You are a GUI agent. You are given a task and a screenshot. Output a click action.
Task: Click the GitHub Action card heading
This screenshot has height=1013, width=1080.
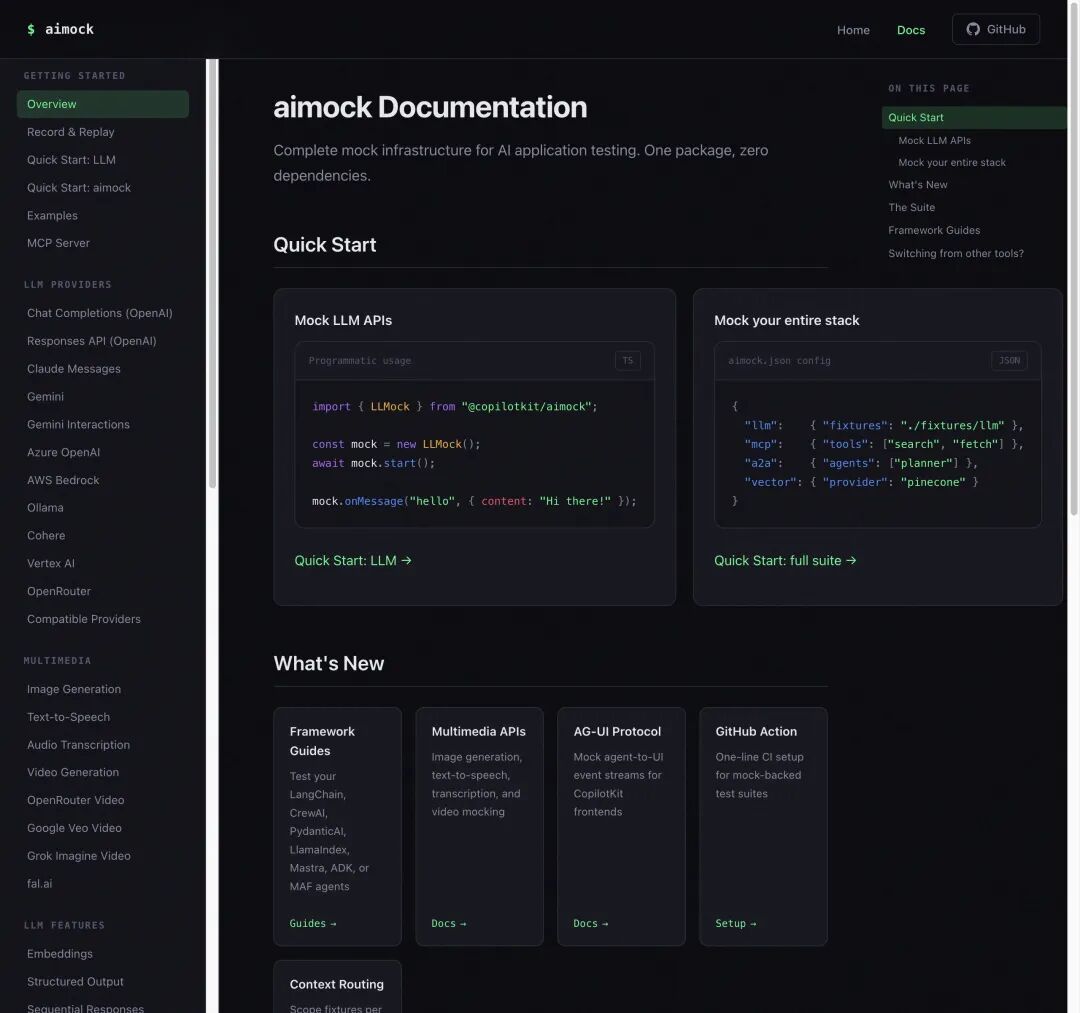(x=756, y=731)
